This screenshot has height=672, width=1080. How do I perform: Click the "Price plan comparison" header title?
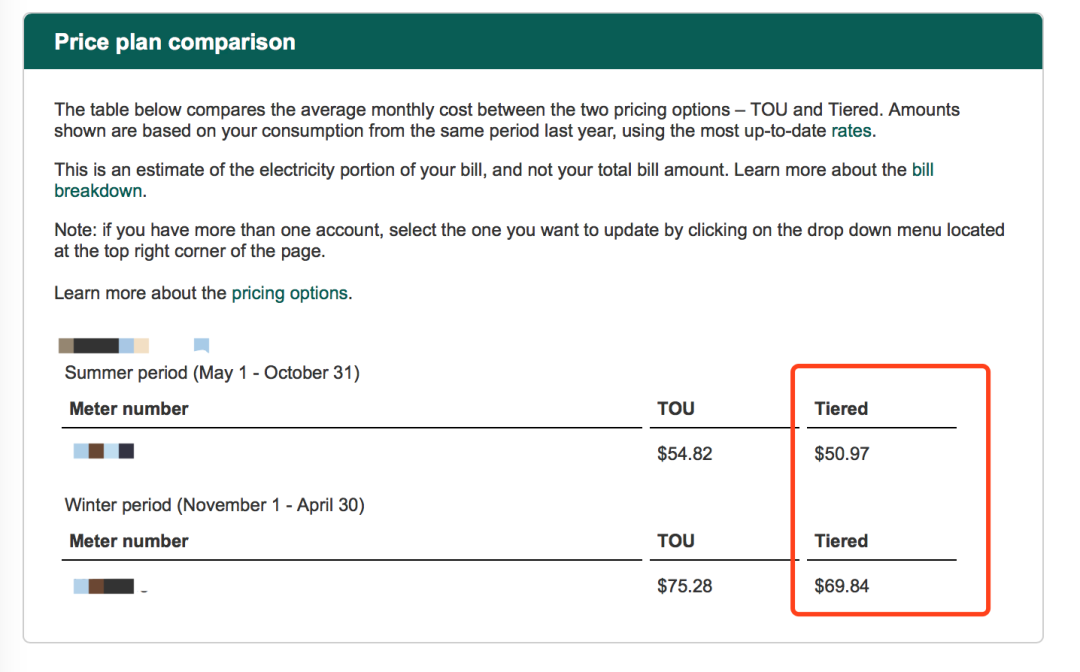point(175,43)
